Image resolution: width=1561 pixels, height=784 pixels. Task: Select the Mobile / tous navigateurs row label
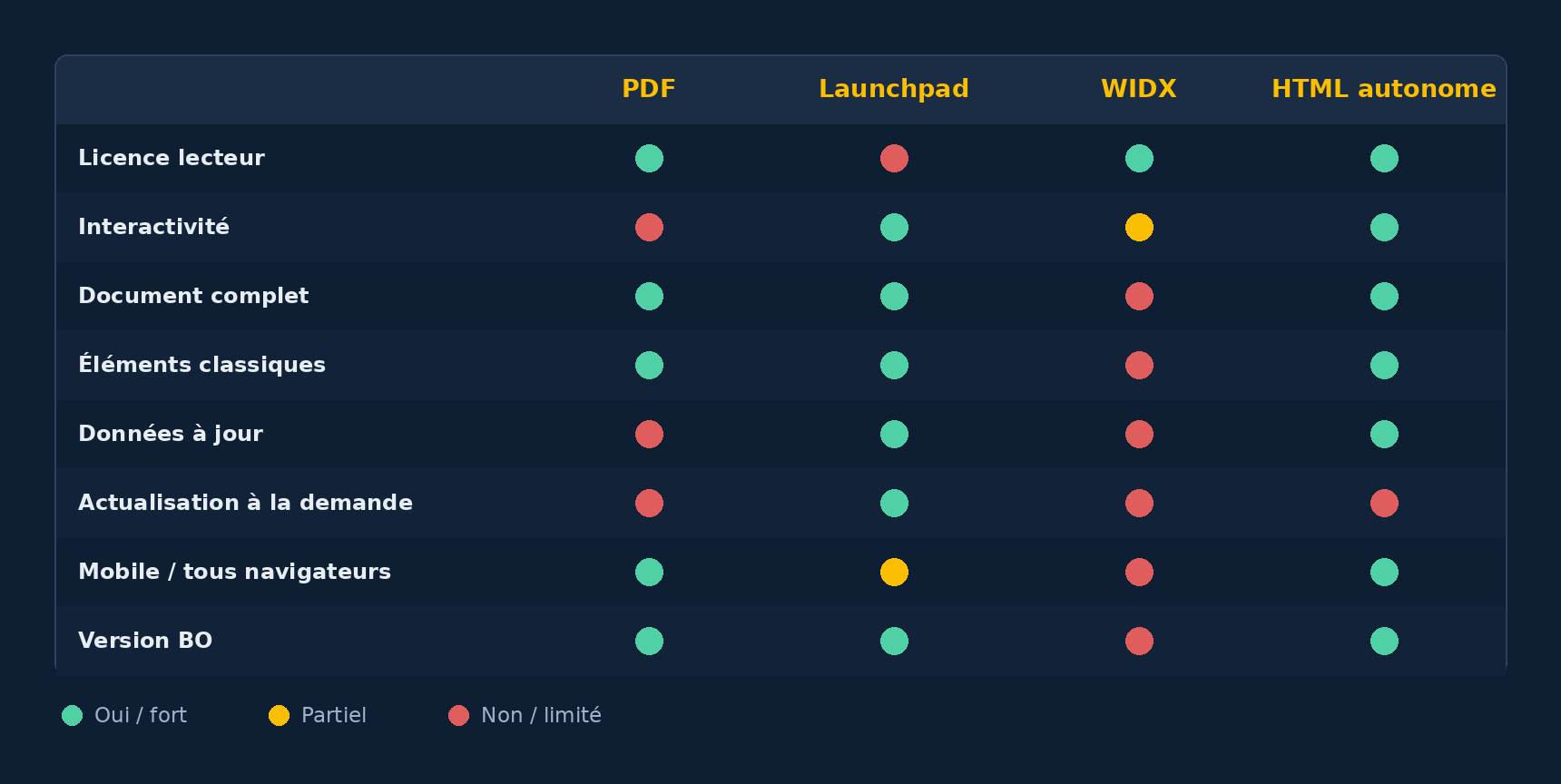tap(234, 572)
